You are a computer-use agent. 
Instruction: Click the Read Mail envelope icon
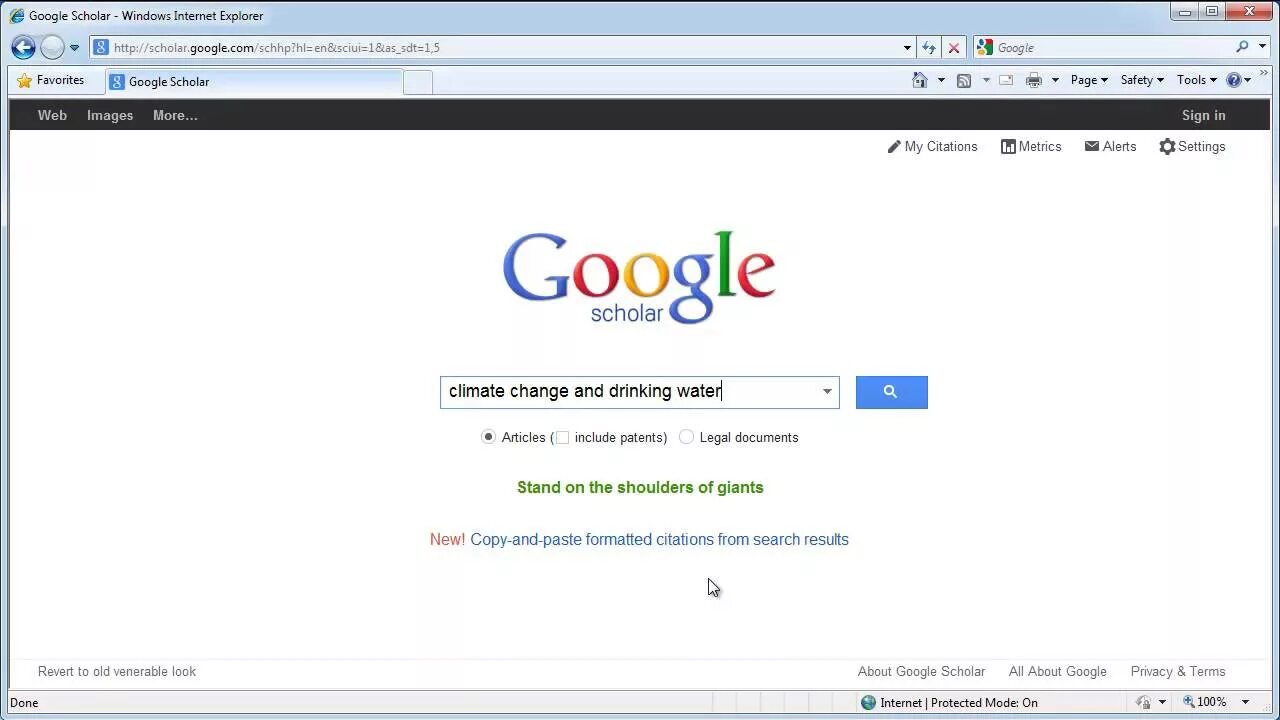coord(1006,80)
